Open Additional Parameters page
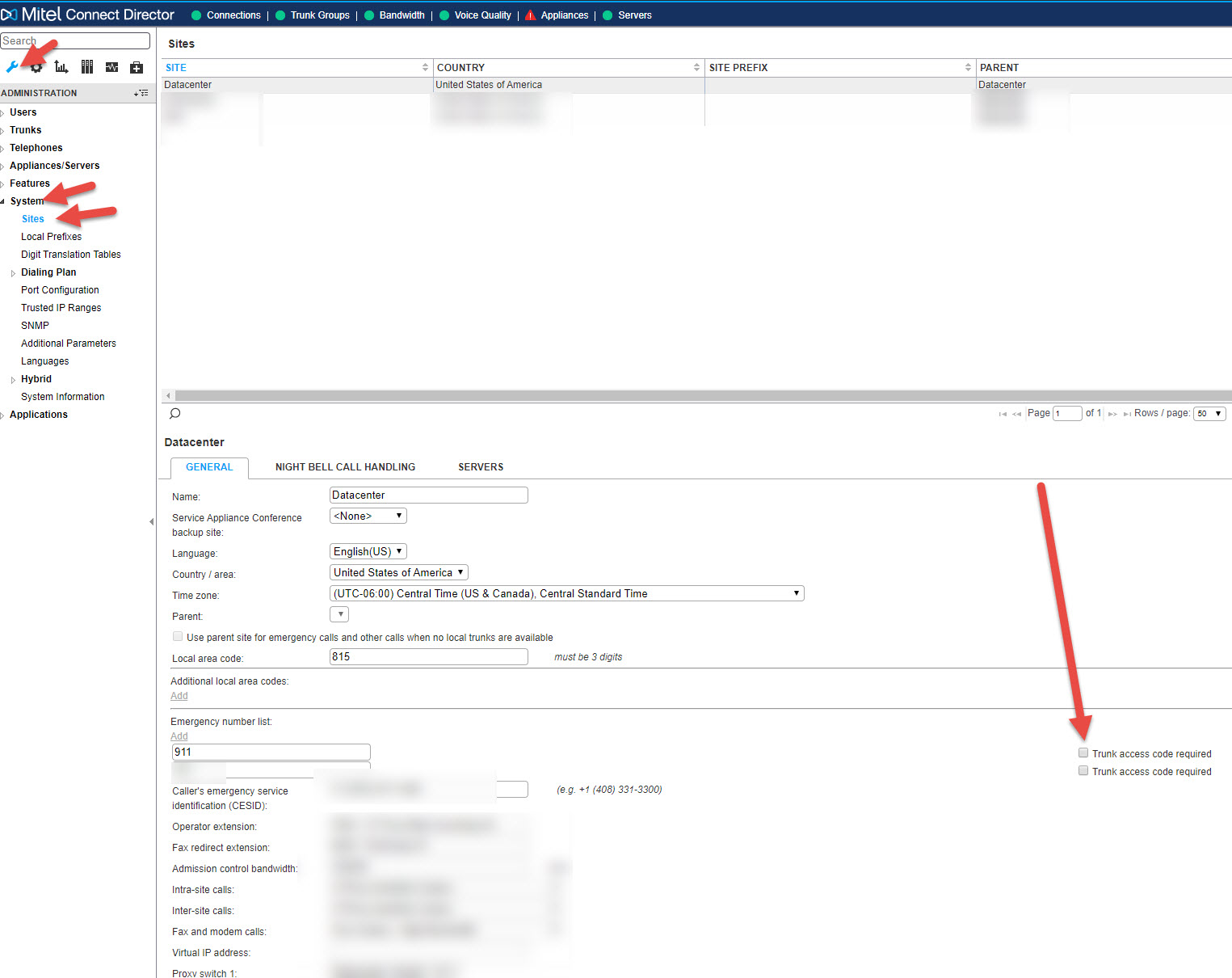 pyautogui.click(x=69, y=344)
